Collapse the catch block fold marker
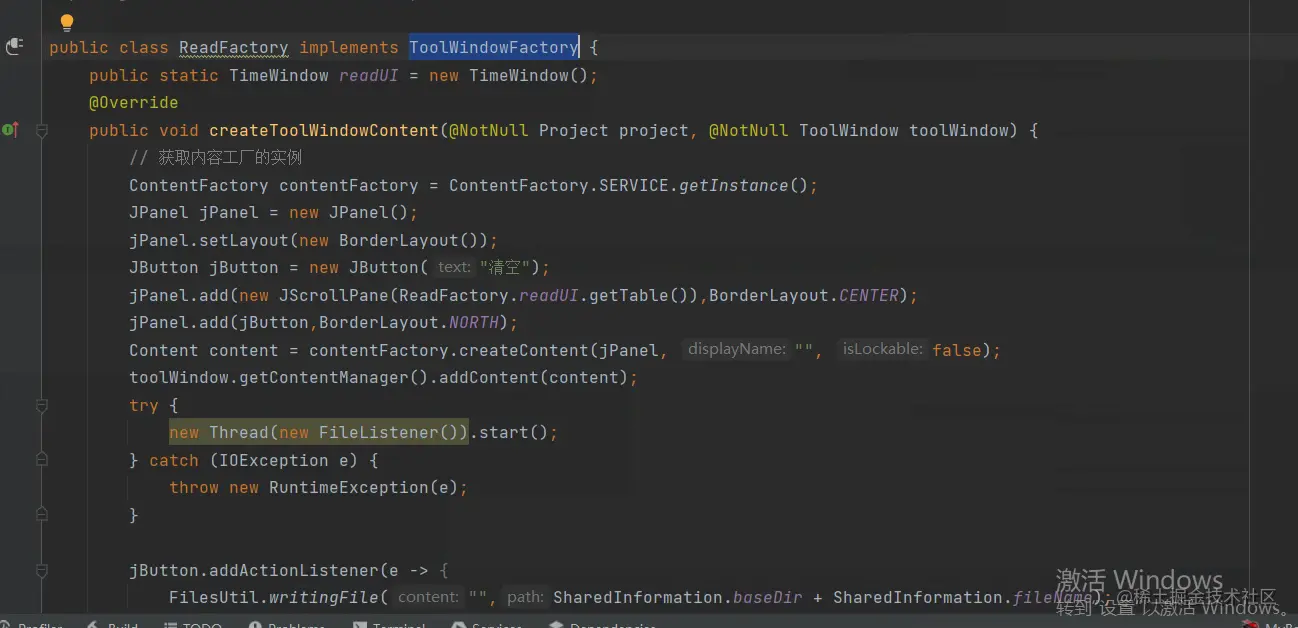The width and height of the screenshot is (1298, 628). (x=42, y=460)
